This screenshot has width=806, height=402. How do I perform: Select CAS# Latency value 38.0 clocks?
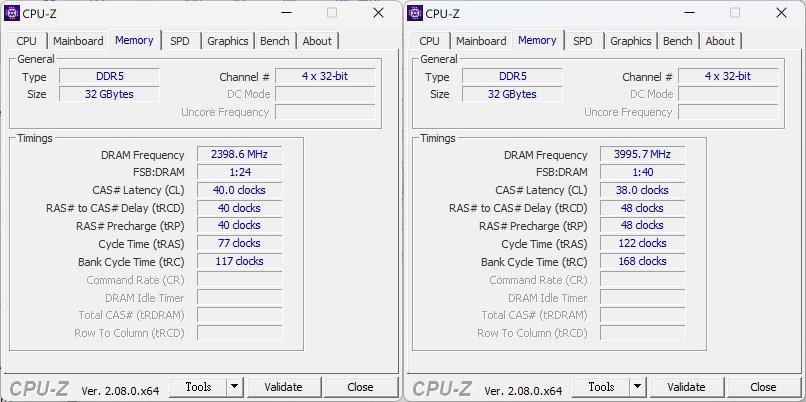[641, 190]
